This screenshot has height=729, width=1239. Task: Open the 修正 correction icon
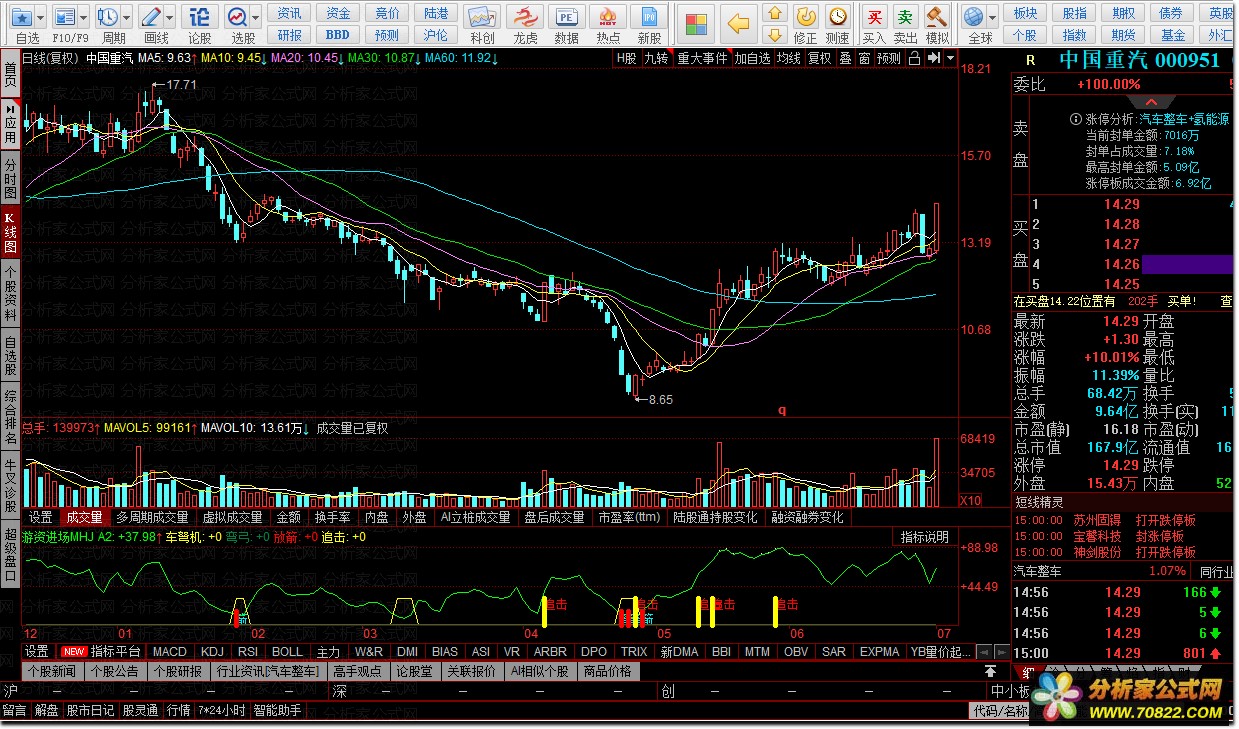click(806, 16)
